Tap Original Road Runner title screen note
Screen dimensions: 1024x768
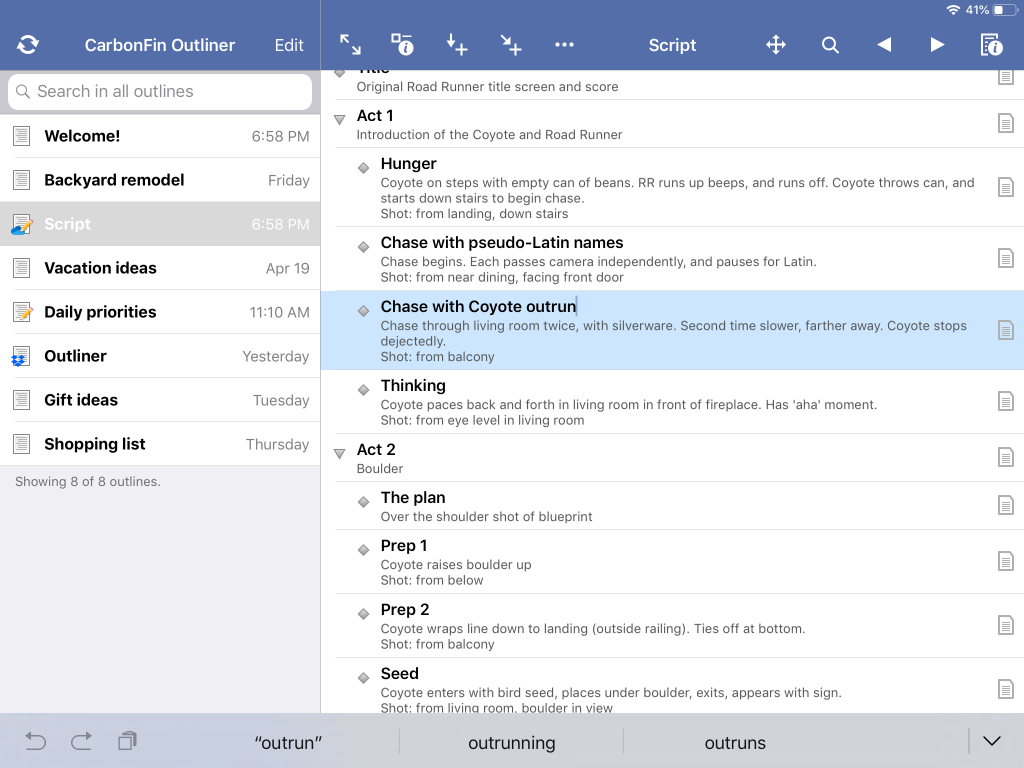click(x=487, y=87)
